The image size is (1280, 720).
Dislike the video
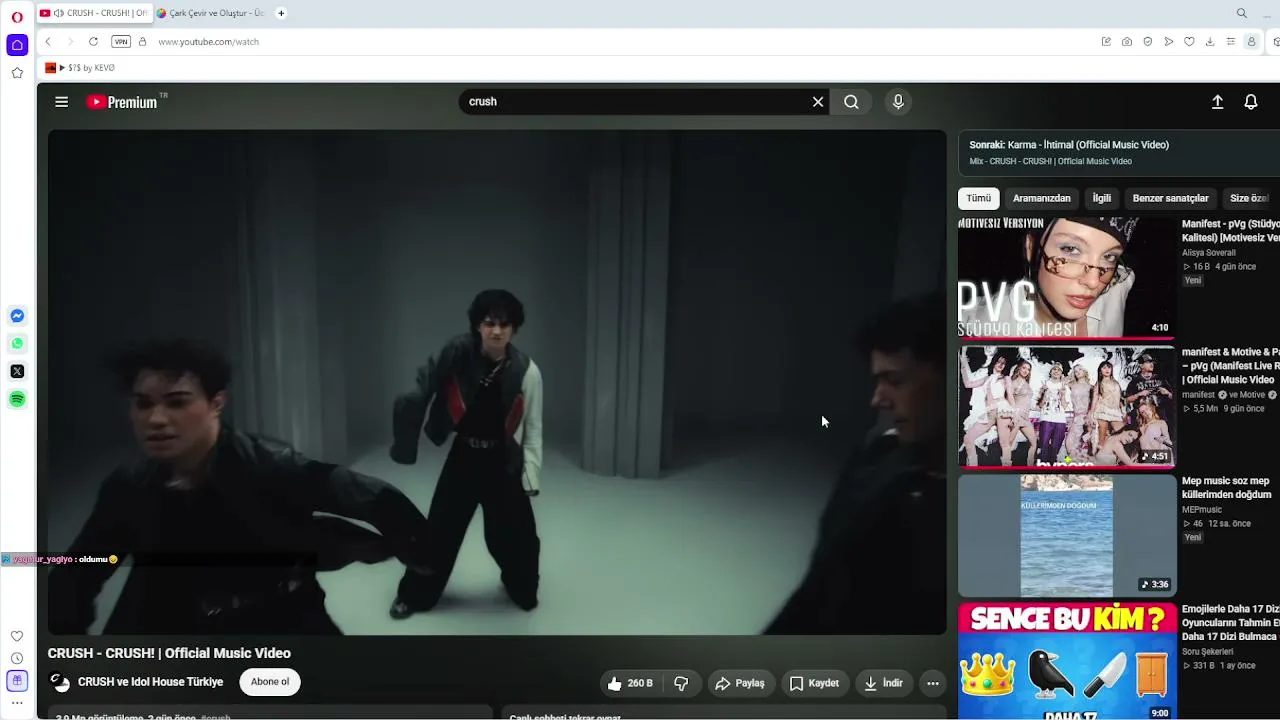pos(682,683)
